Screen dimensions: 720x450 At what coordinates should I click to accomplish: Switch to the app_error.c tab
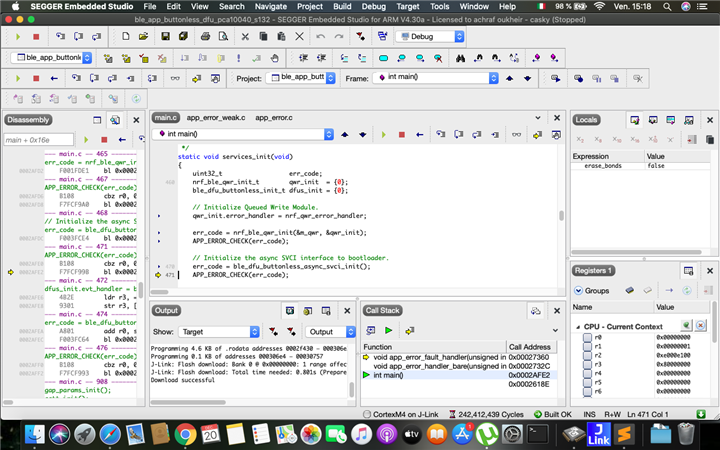pyautogui.click(x=274, y=118)
